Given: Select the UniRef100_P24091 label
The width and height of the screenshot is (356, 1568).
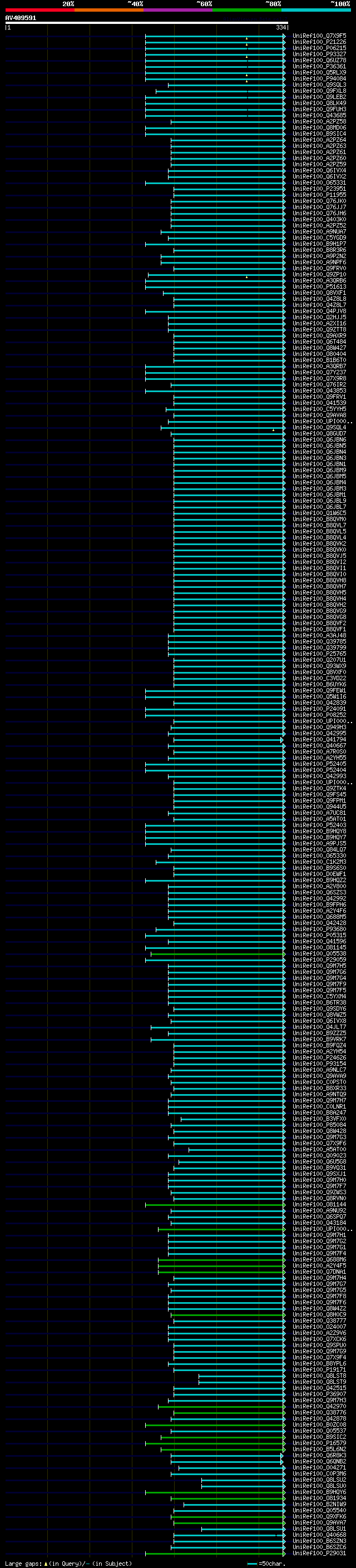Looking at the screenshot, I should coord(319,709).
